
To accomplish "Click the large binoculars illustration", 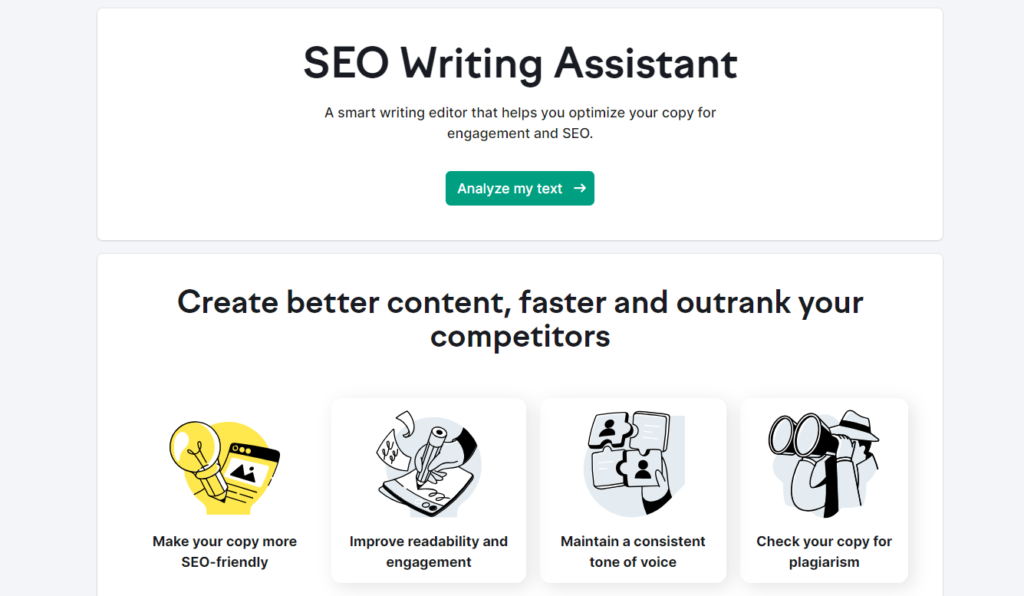I will pyautogui.click(x=800, y=440).
